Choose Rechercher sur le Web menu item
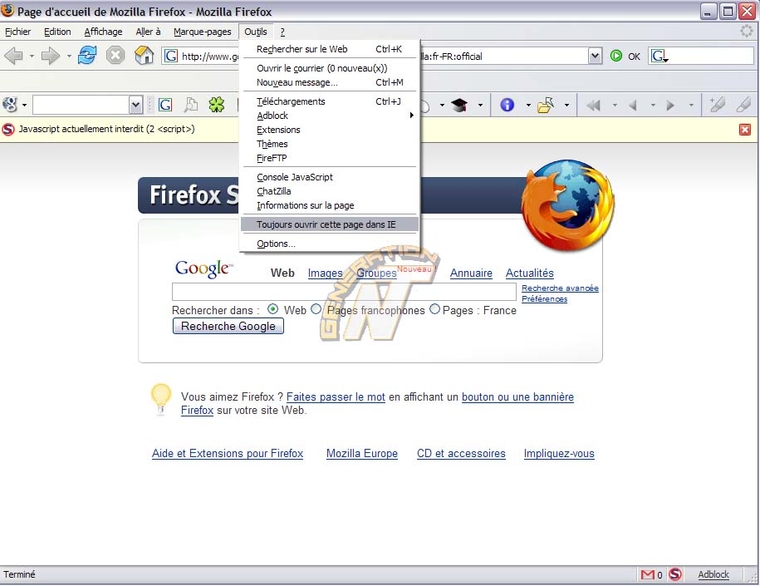 pyautogui.click(x=330, y=49)
